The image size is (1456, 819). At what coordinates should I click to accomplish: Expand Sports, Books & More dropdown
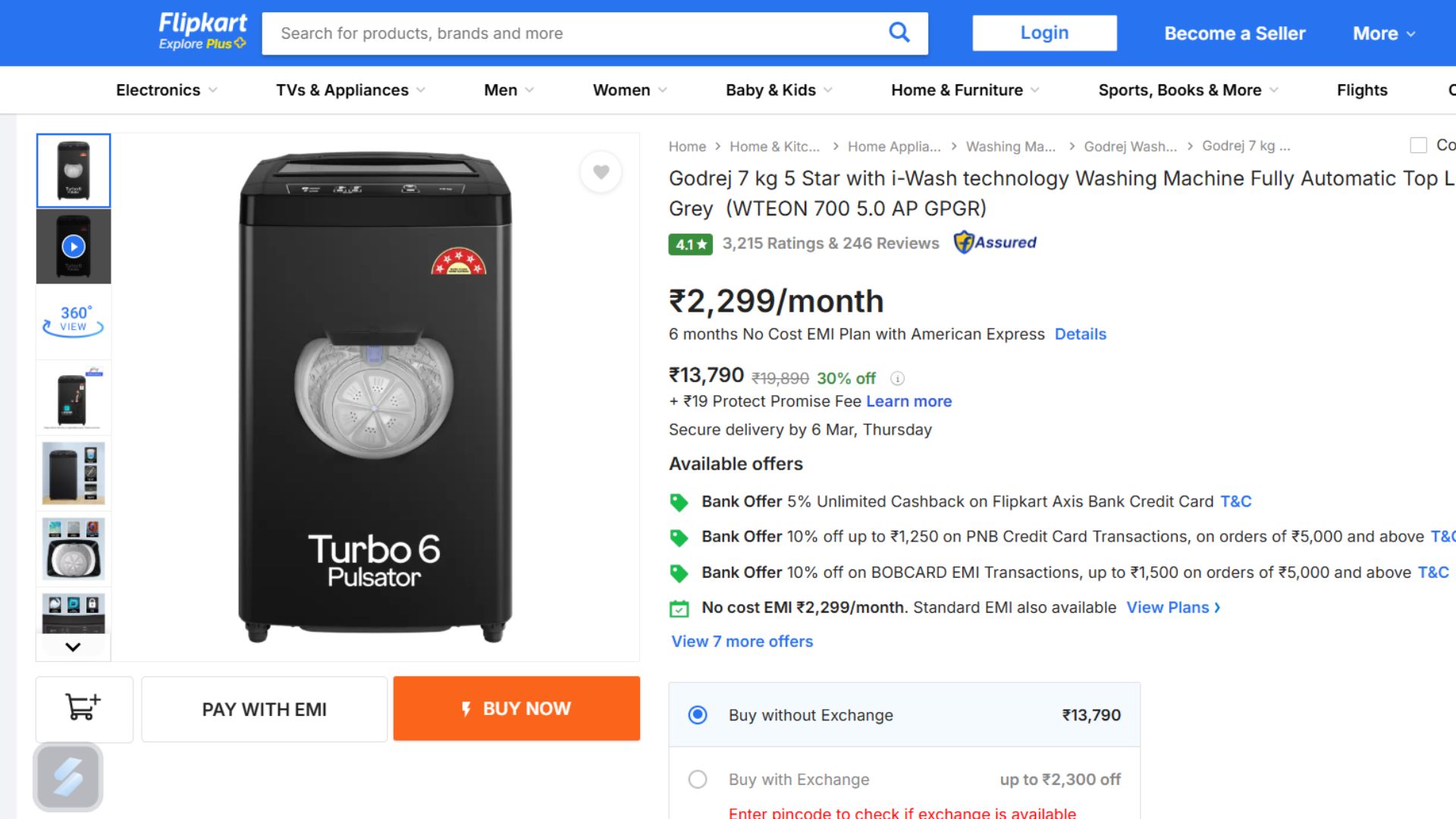(x=1188, y=90)
